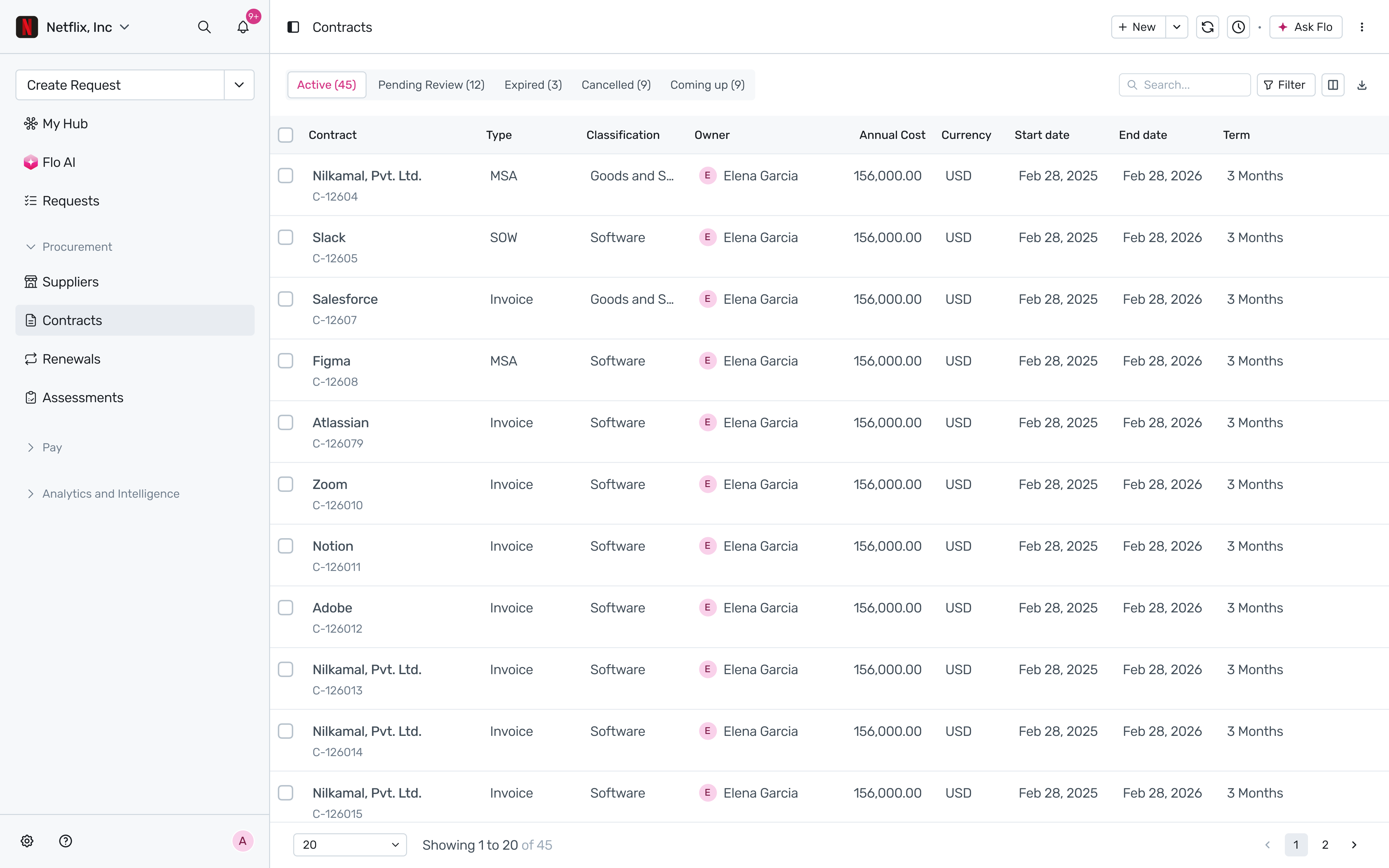The height and width of the screenshot is (868, 1389).
Task: Check the Atlassian row checkbox
Action: point(285,422)
